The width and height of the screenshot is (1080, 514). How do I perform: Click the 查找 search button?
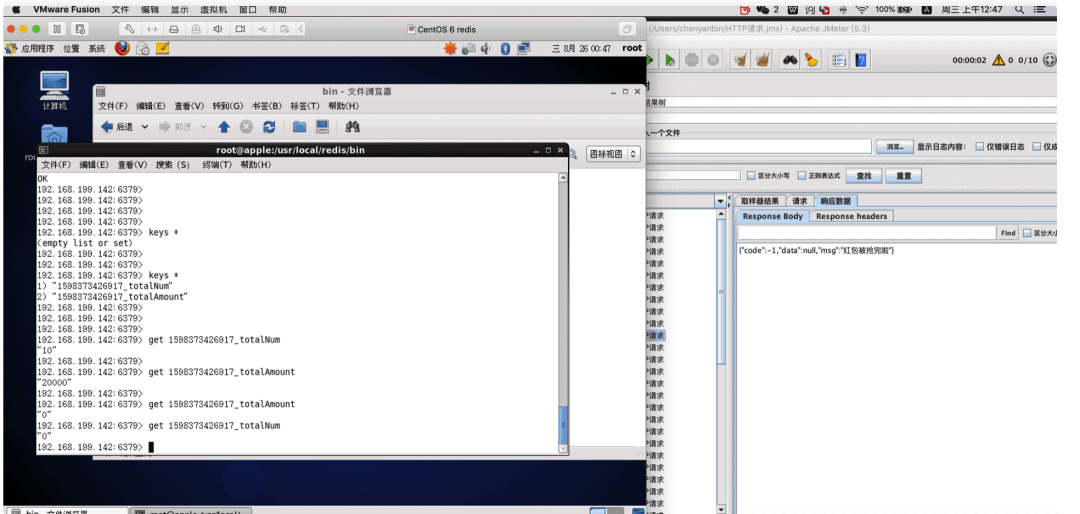[x=864, y=176]
